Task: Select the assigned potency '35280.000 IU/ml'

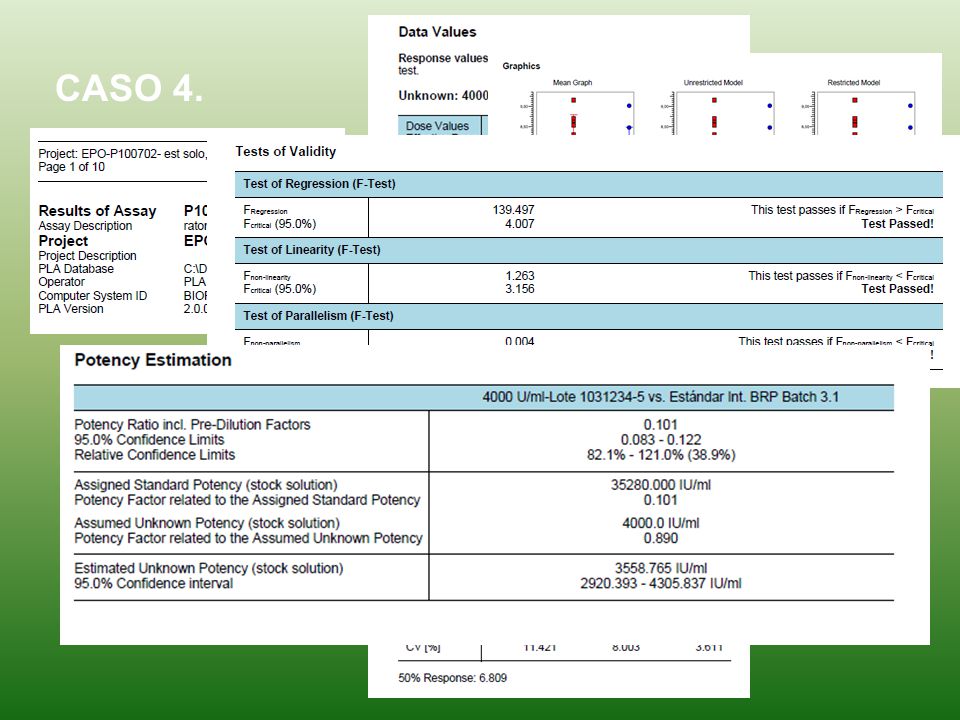Action: coord(661,485)
